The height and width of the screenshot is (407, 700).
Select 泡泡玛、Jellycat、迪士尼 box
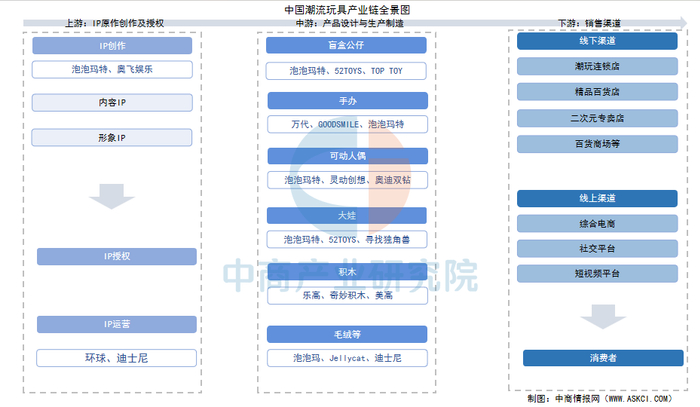(347, 358)
